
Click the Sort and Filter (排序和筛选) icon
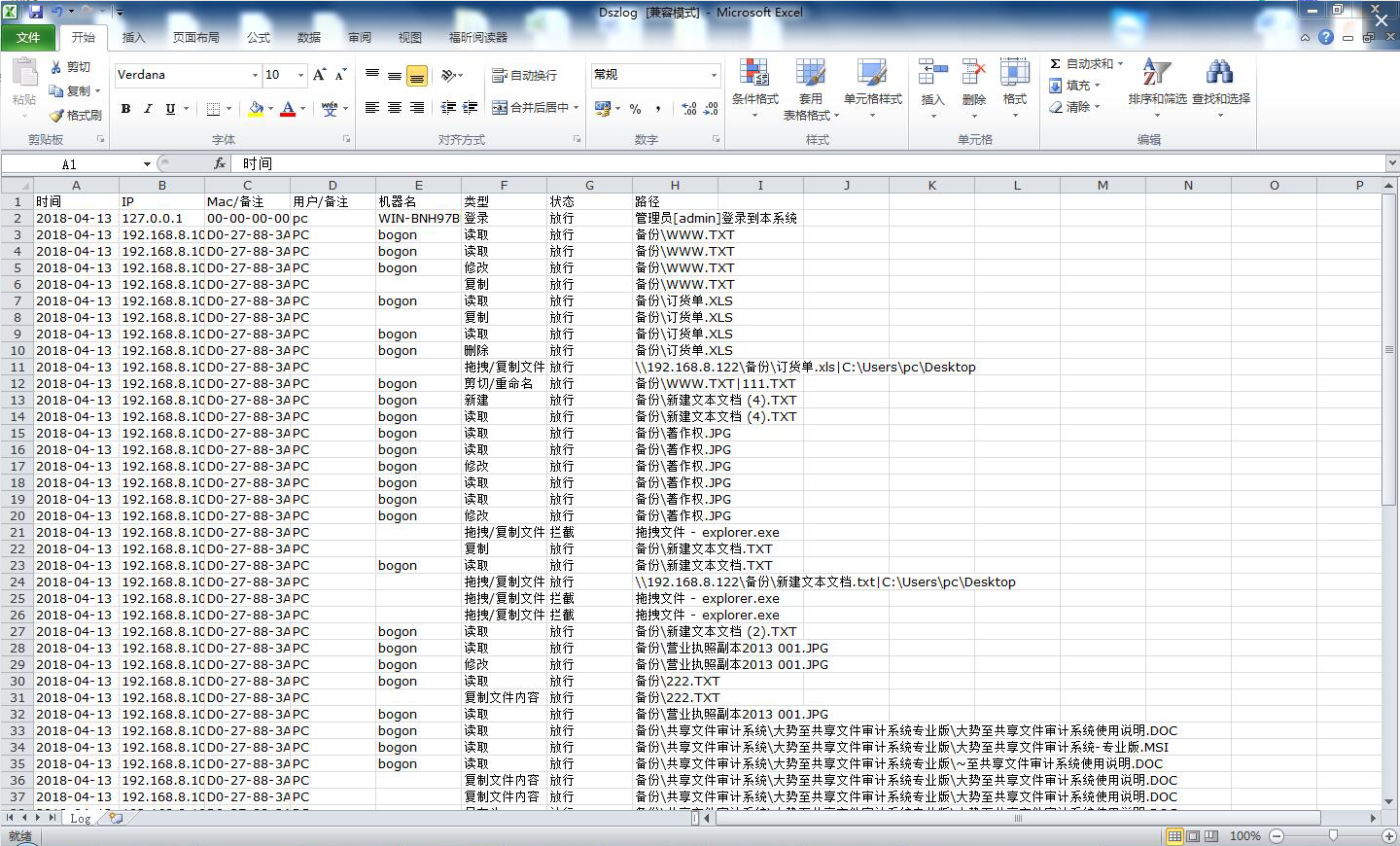(1156, 74)
